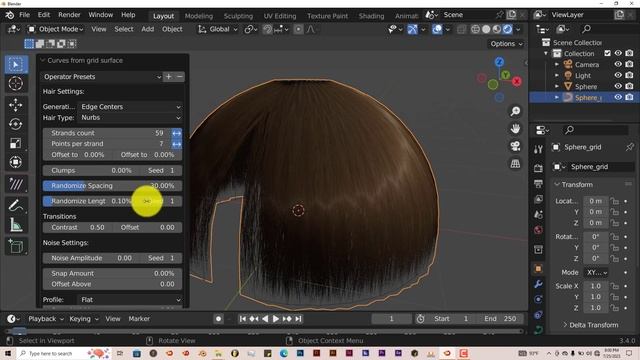The width and height of the screenshot is (640, 360).
Task: Select the Scale tool
Action: 16,143
